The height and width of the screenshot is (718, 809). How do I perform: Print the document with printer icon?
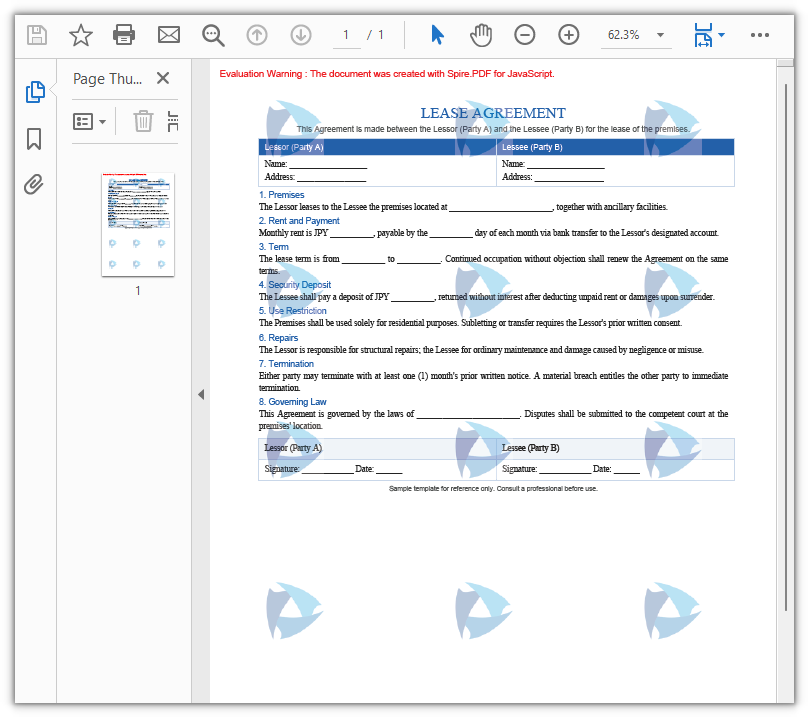124,35
